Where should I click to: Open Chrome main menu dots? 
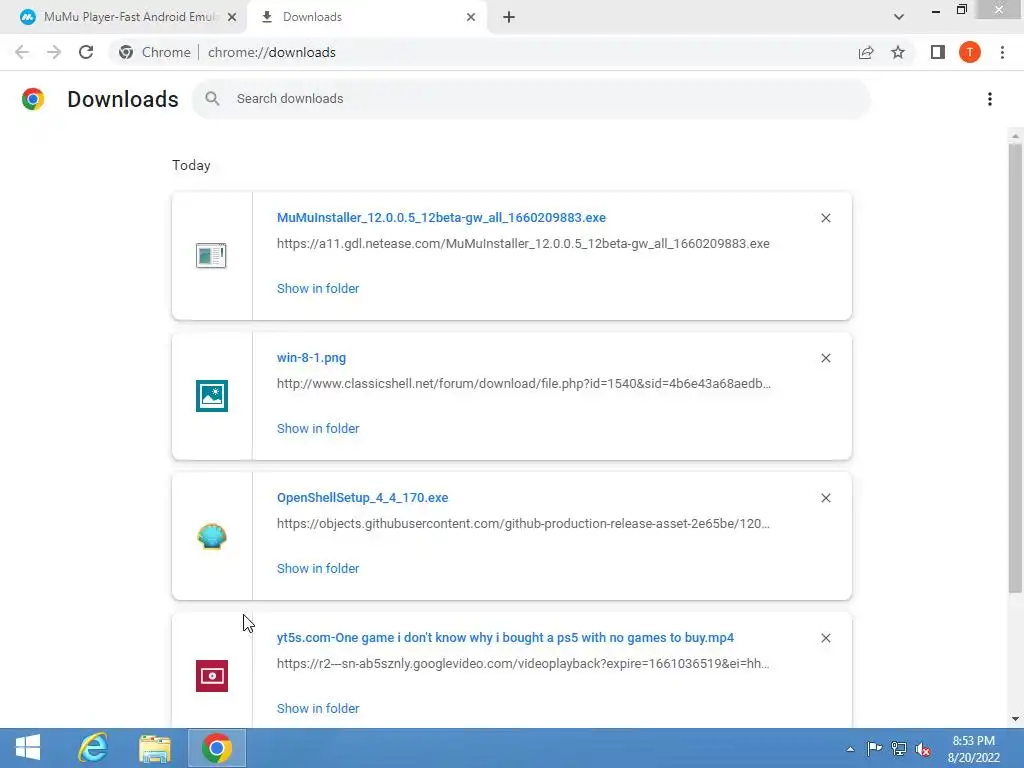point(1002,52)
